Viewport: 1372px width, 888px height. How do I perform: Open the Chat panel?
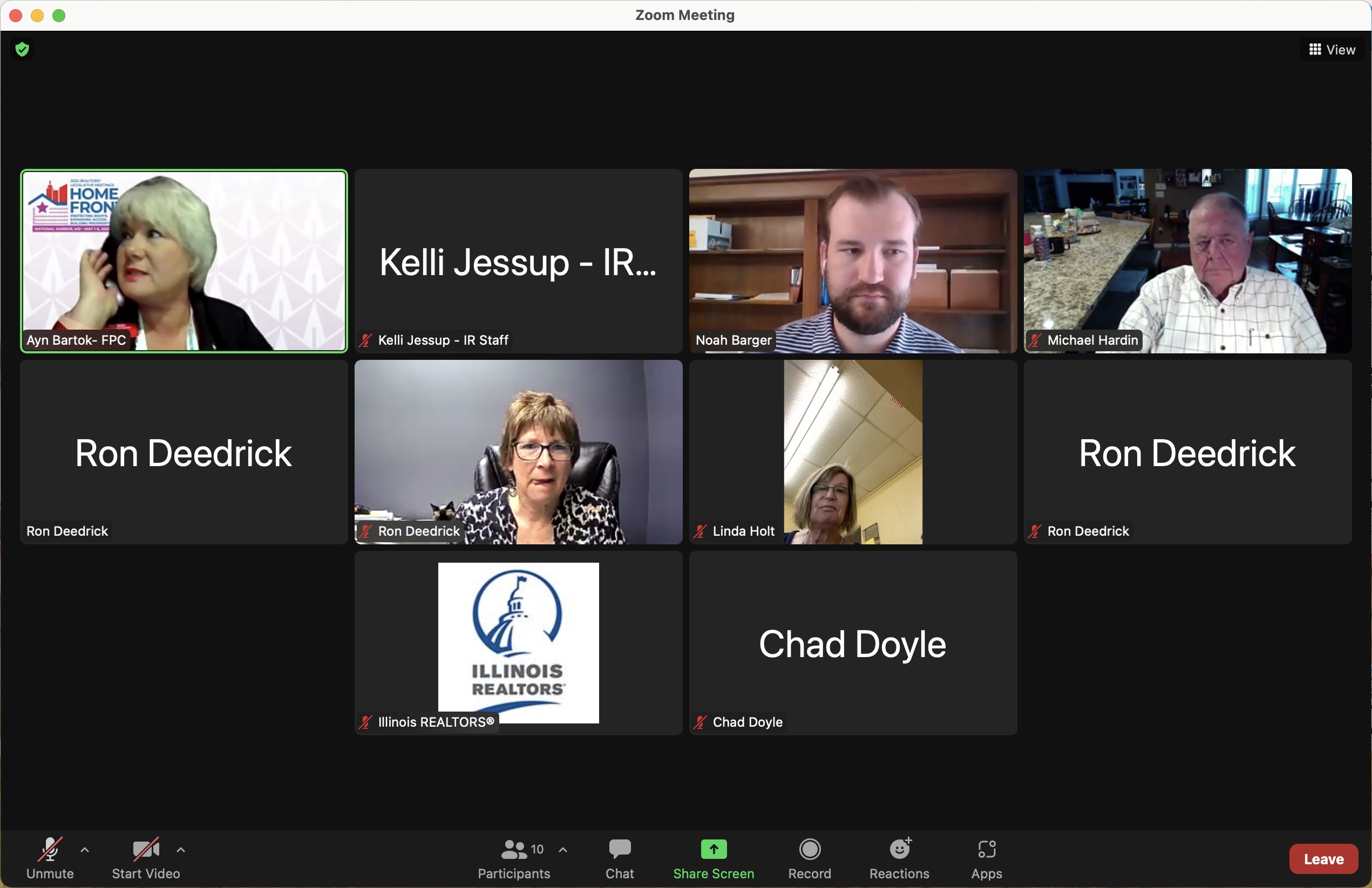coord(619,858)
